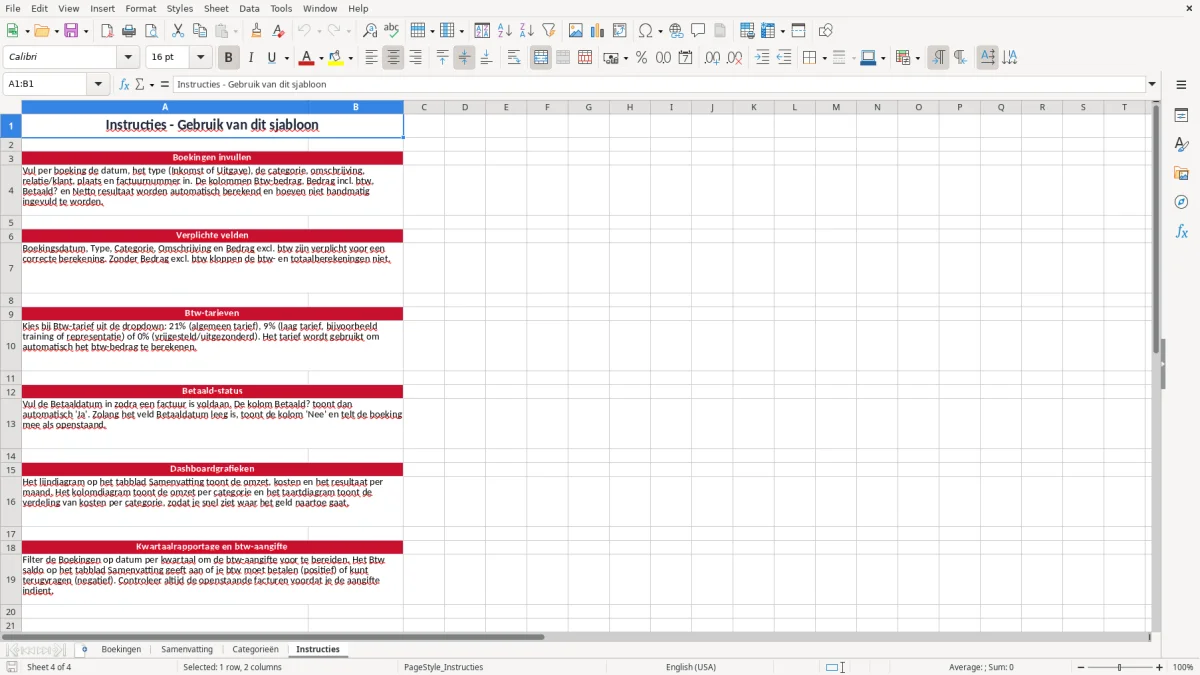This screenshot has height=675, width=1200.
Task: Open font color dropdown arrow
Action: pyautogui.click(x=321, y=58)
